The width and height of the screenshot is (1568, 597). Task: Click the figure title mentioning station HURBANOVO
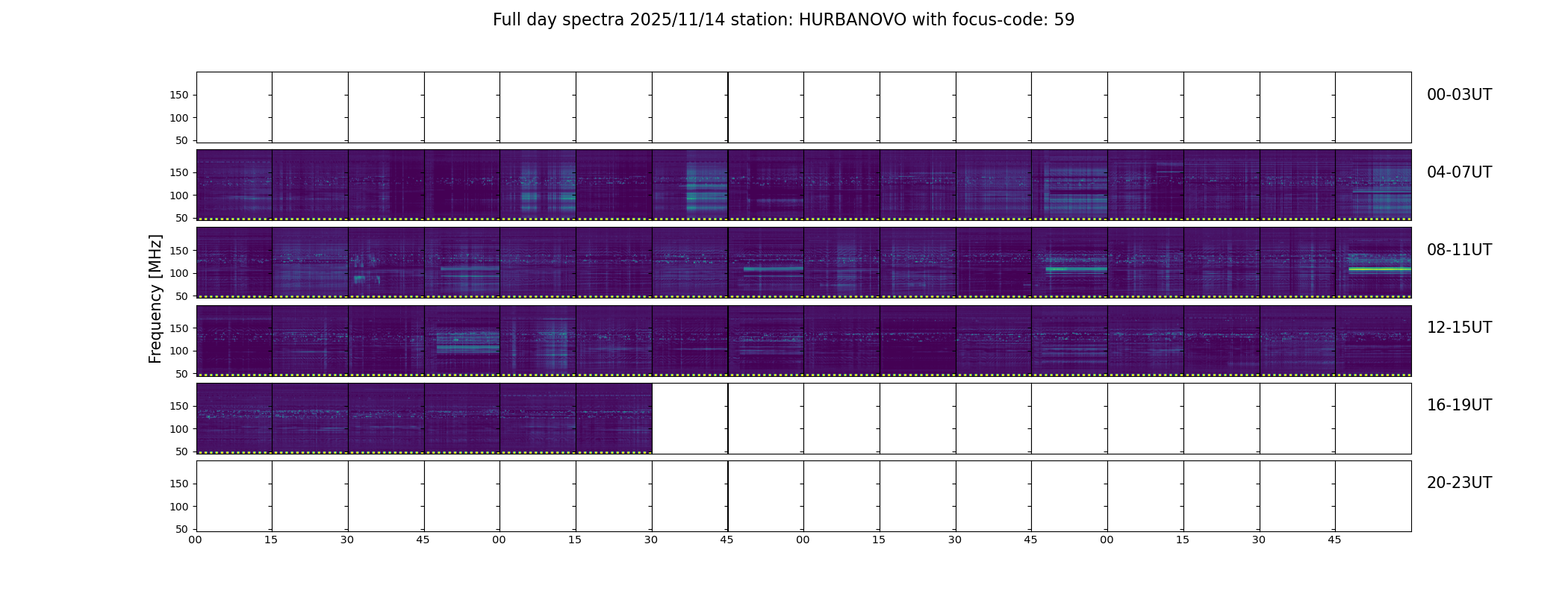pyautogui.click(x=783, y=20)
